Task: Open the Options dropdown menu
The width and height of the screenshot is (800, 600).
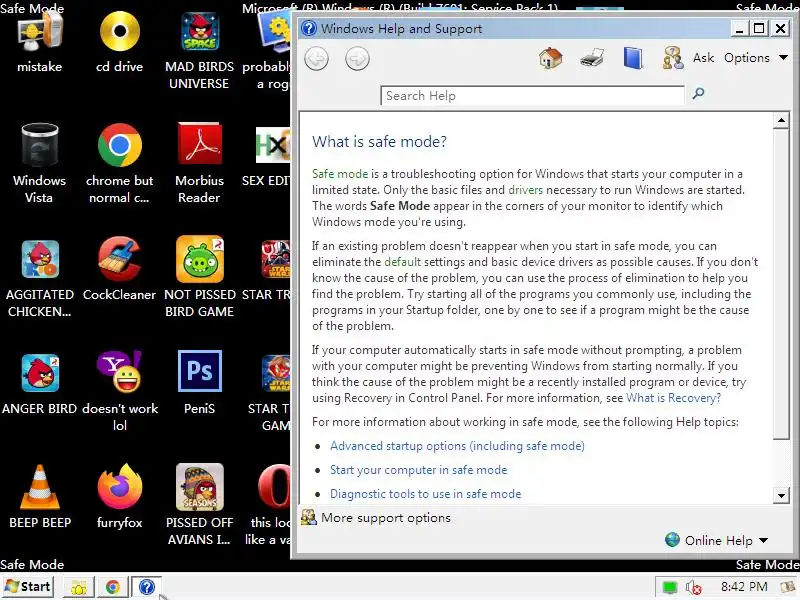Action: pos(756,58)
